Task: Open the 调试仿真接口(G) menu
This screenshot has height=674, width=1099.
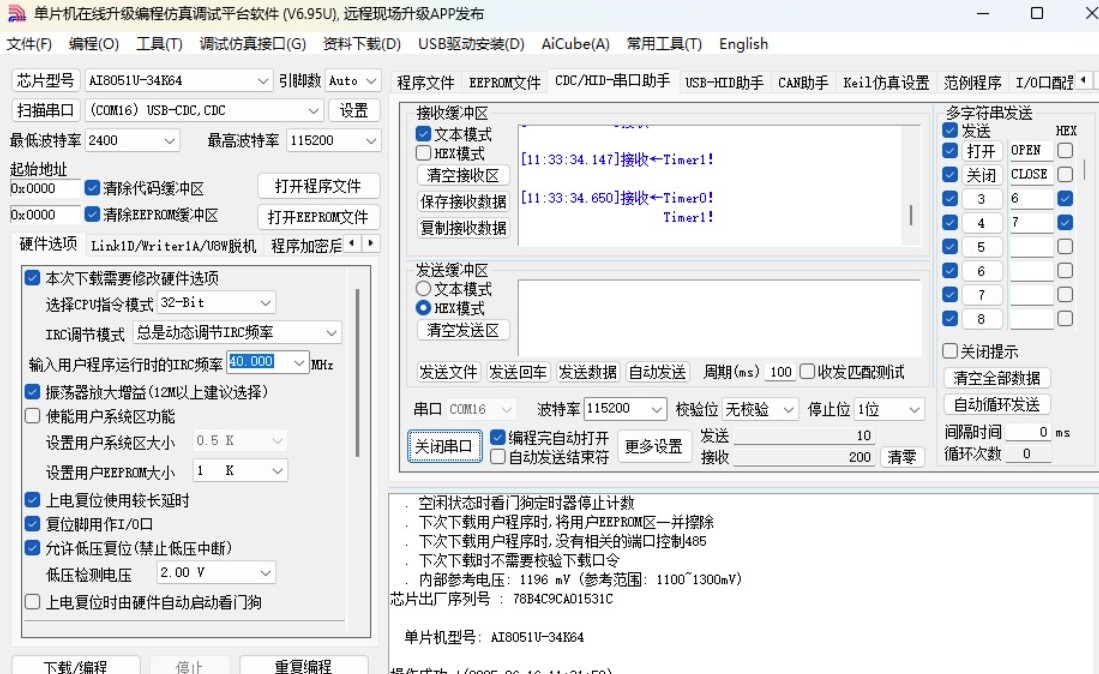Action: (253, 43)
